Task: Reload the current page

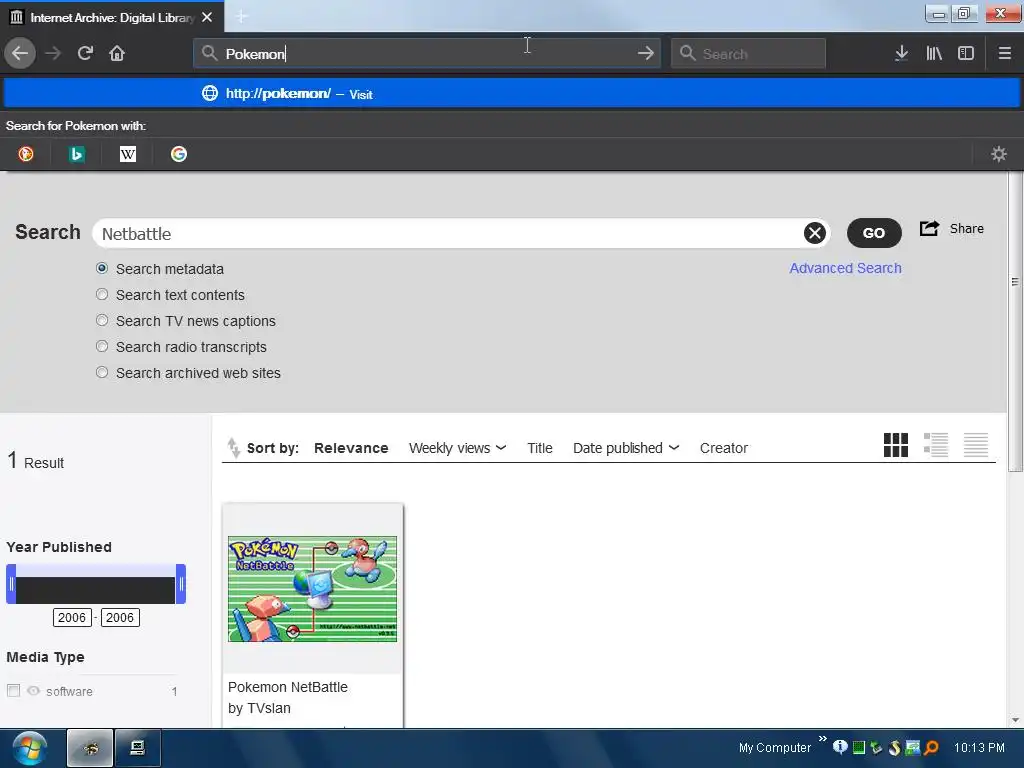Action: coord(85,53)
